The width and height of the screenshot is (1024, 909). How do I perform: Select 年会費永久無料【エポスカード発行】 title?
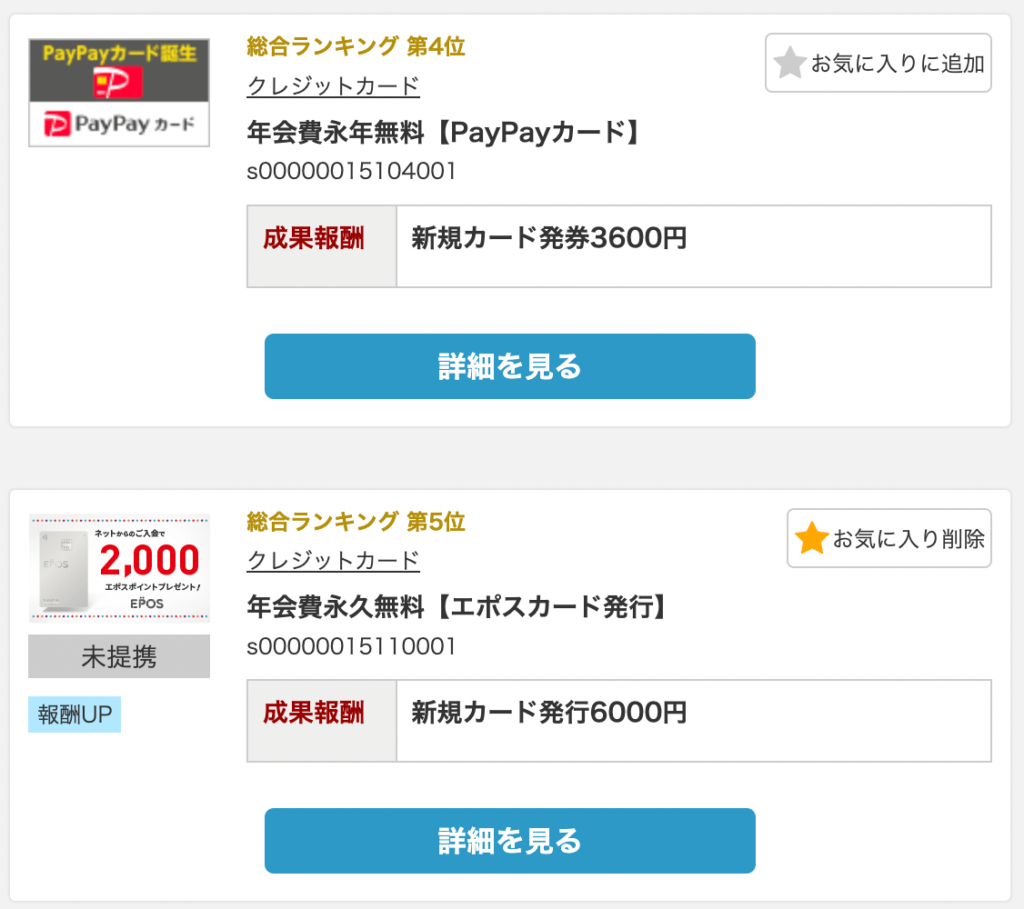click(x=456, y=607)
